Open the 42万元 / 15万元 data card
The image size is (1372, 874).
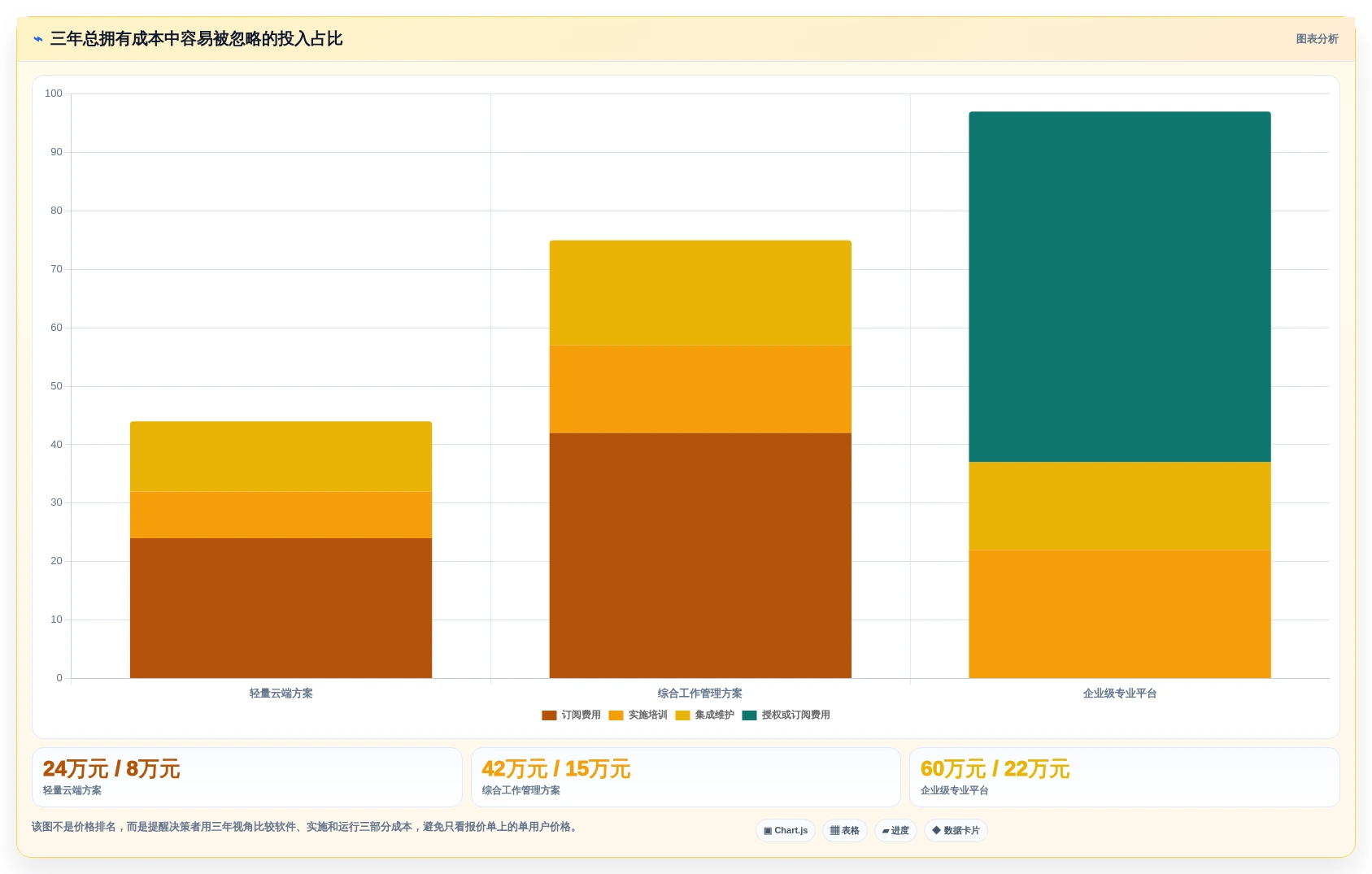click(x=686, y=777)
